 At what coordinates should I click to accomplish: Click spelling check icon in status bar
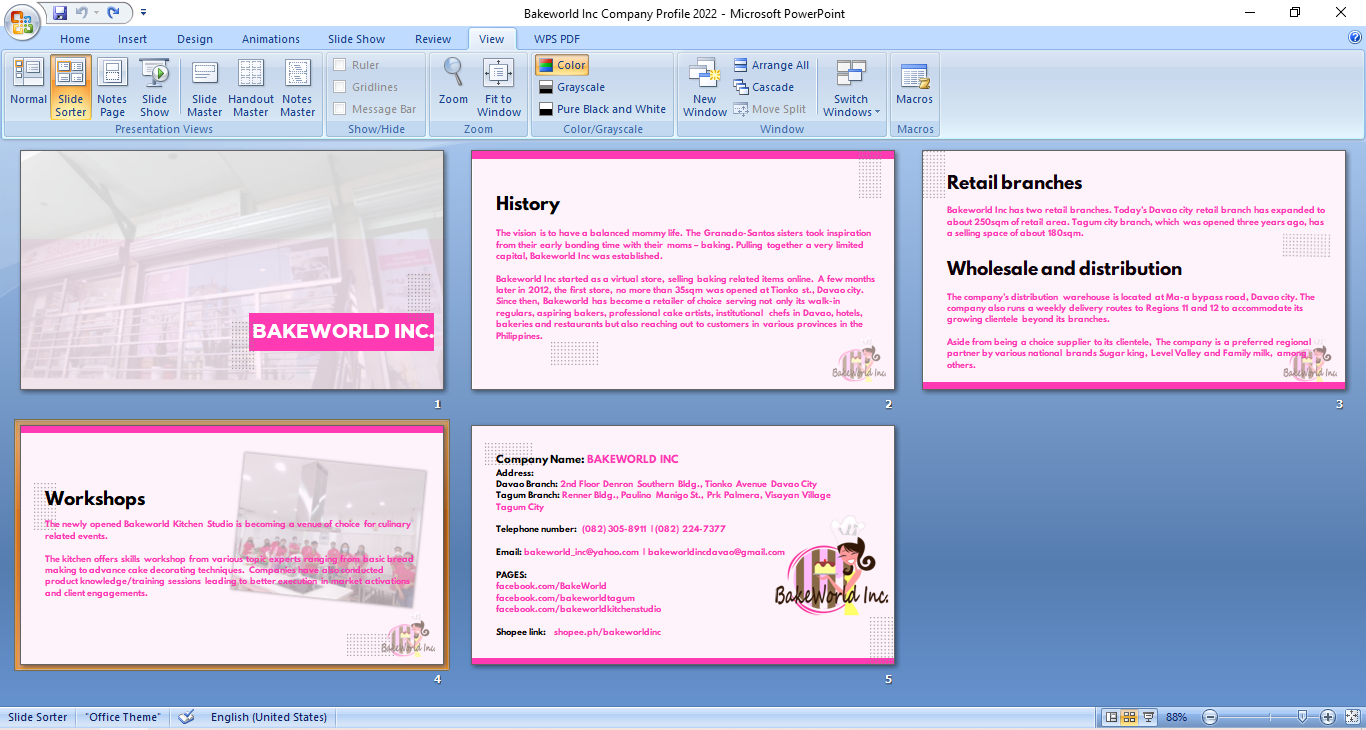pyautogui.click(x=186, y=717)
